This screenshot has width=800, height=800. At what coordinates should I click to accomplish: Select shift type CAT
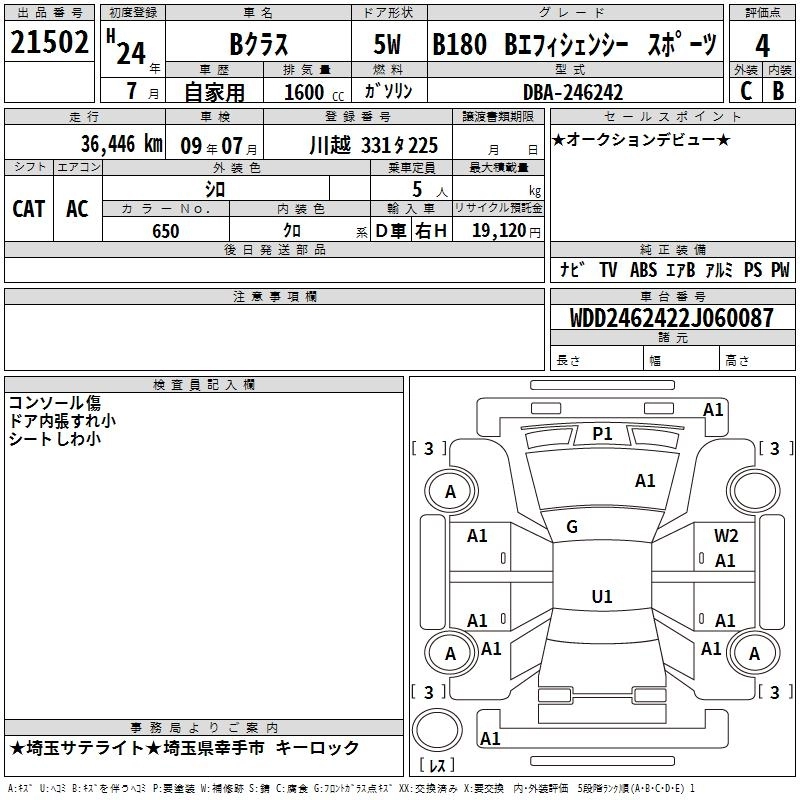pos(29,209)
